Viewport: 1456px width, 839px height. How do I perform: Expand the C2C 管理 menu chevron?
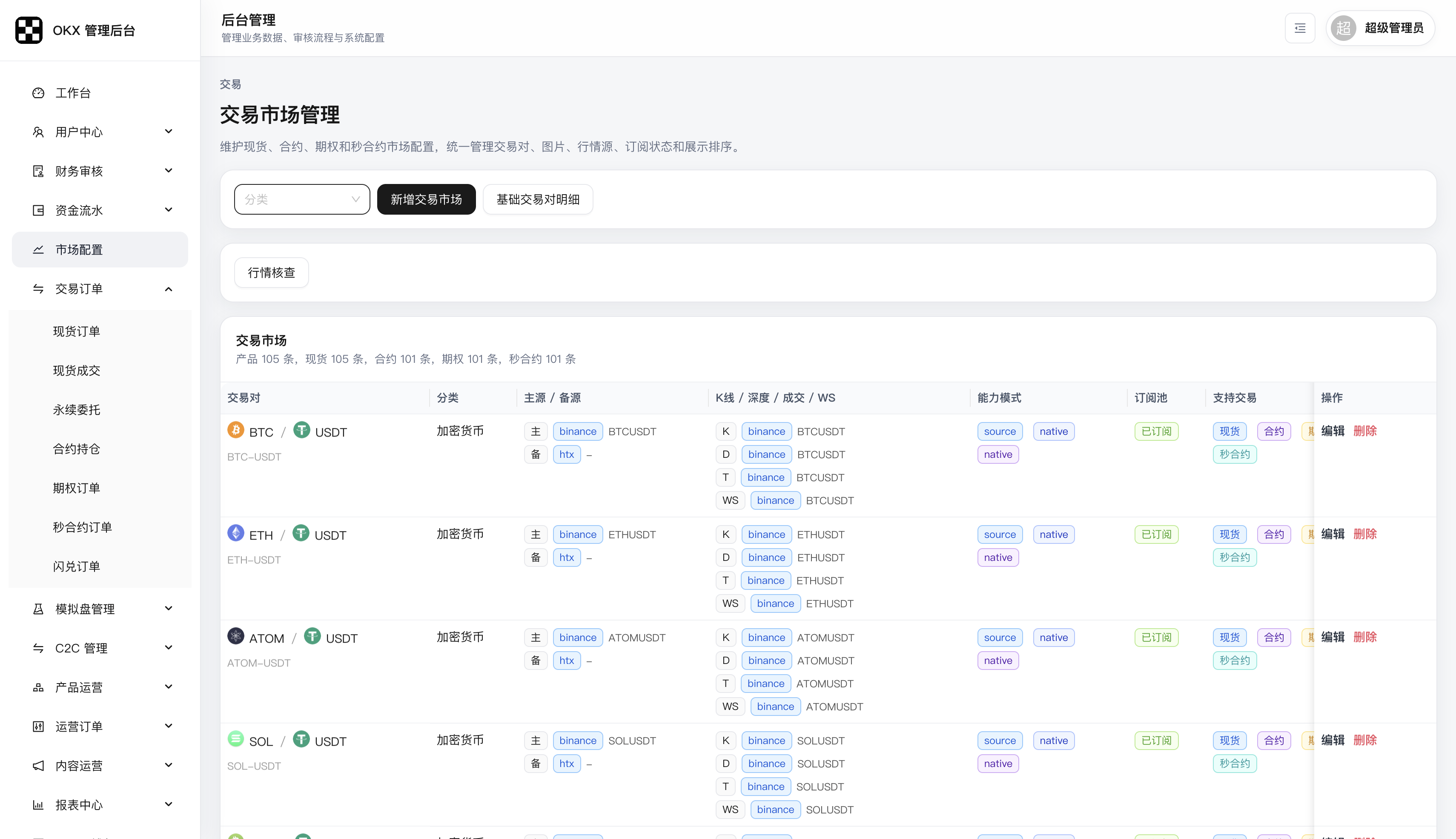coord(169,648)
